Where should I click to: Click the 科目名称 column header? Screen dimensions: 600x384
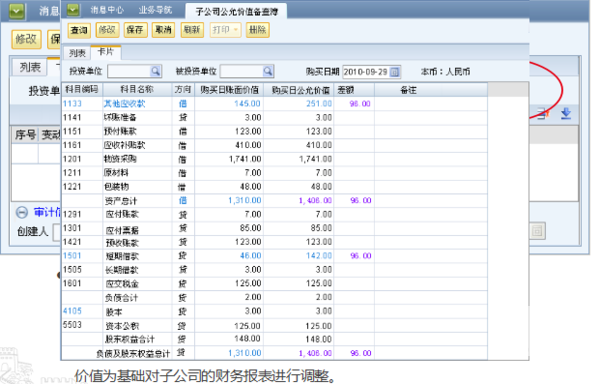coord(137,89)
